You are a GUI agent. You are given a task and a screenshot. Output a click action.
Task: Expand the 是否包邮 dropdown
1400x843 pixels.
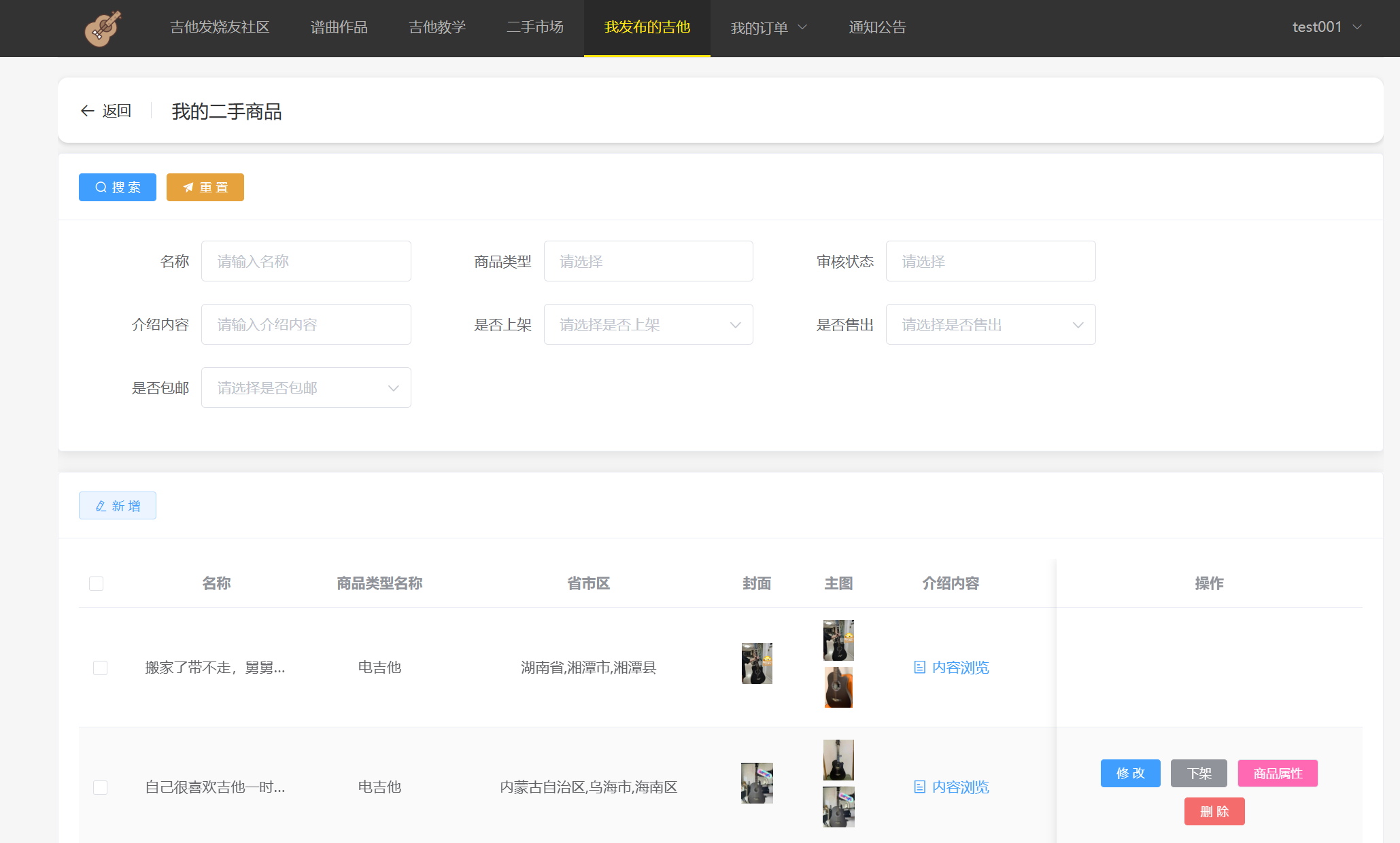click(306, 388)
